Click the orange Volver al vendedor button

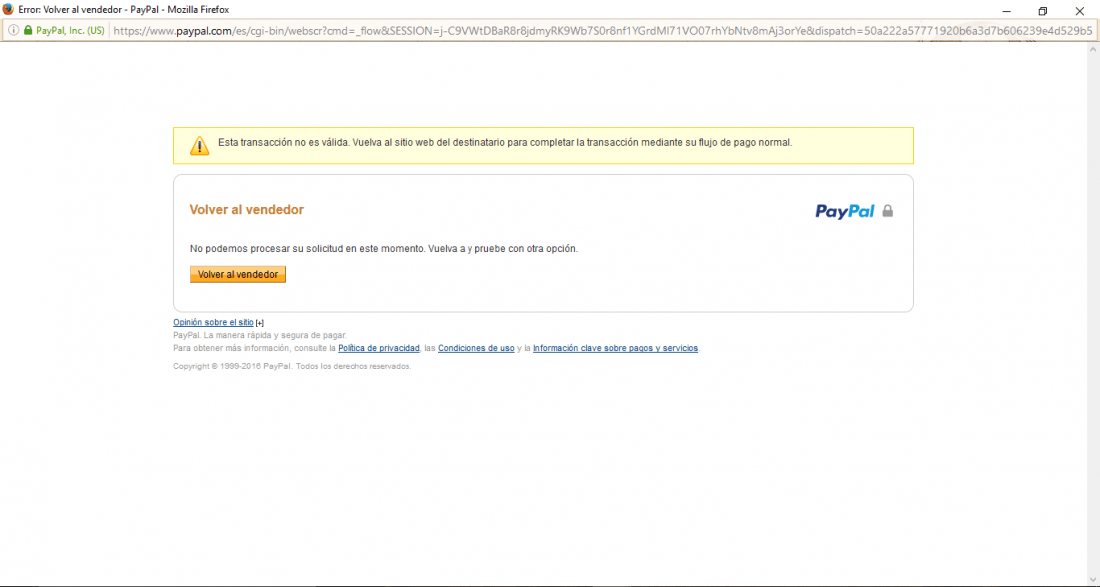click(x=238, y=274)
